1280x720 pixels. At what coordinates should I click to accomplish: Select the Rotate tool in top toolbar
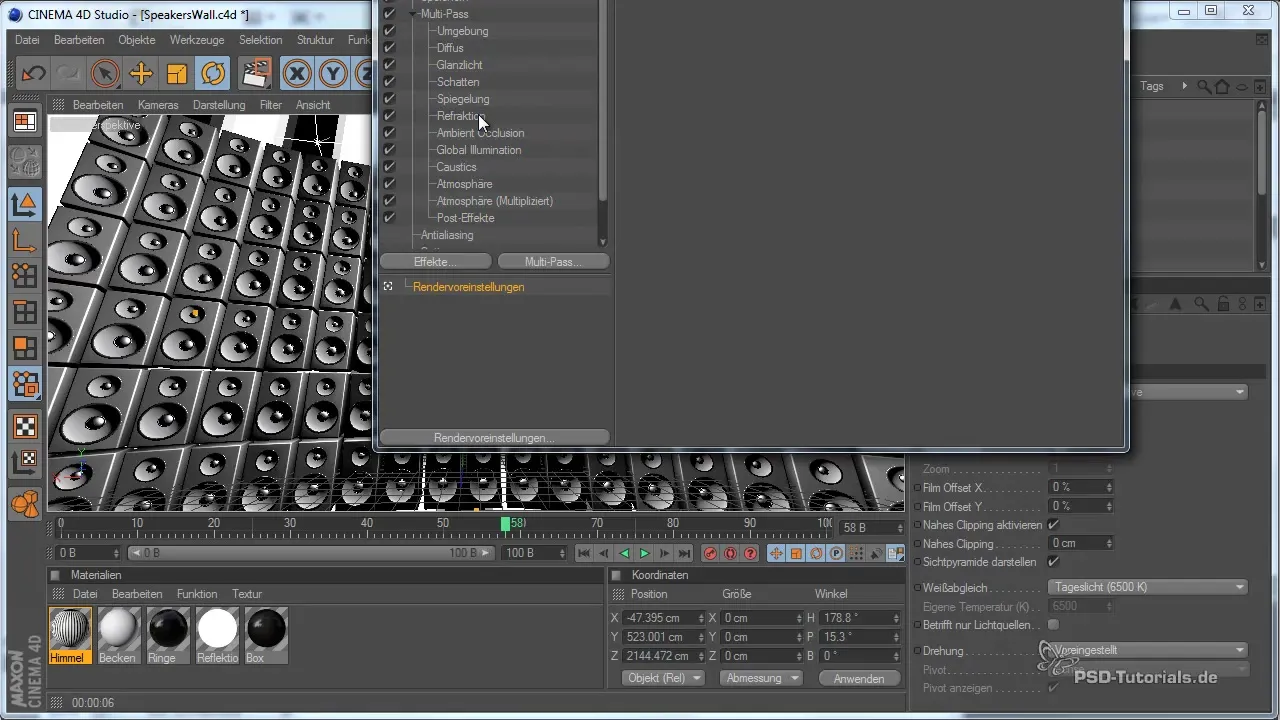point(213,74)
